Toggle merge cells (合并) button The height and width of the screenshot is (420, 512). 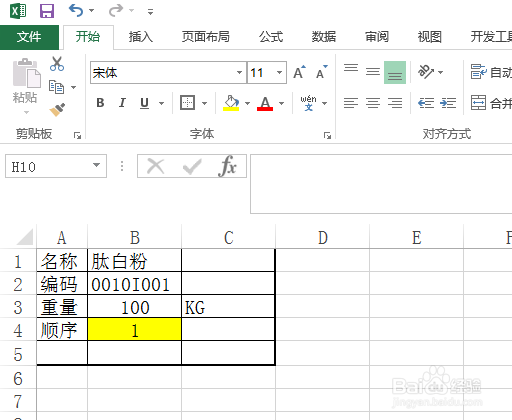point(491,103)
